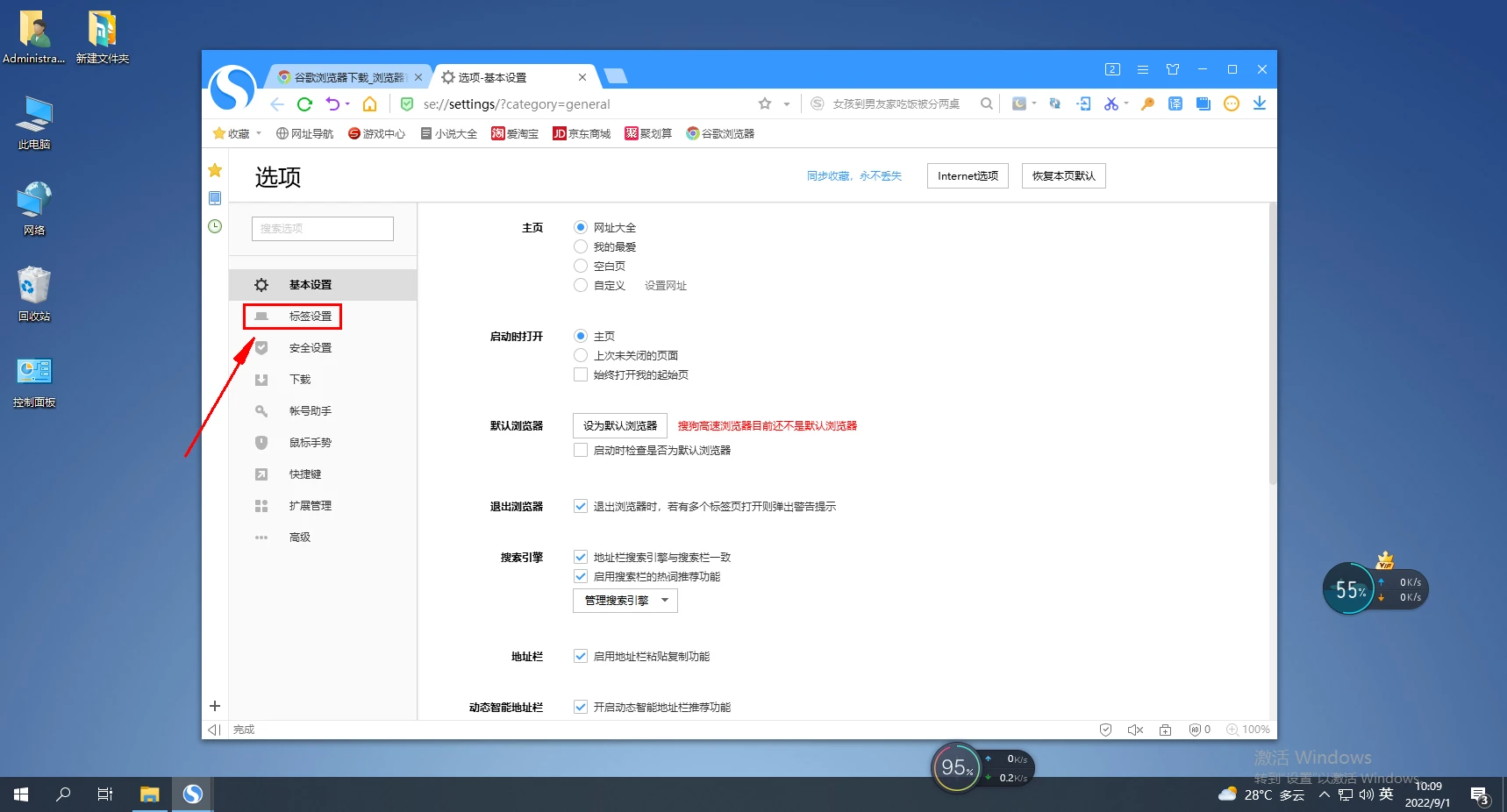Toggle night mode moon icon

1019,103
